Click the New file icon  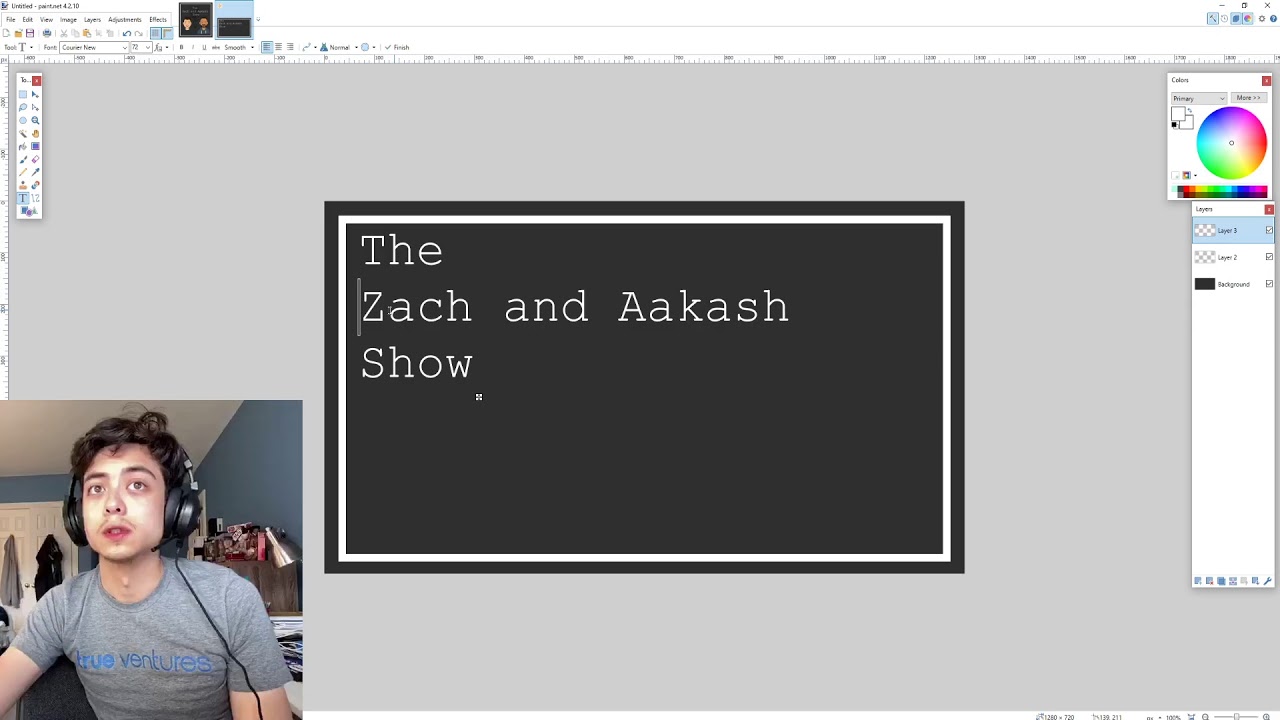click(x=6, y=33)
